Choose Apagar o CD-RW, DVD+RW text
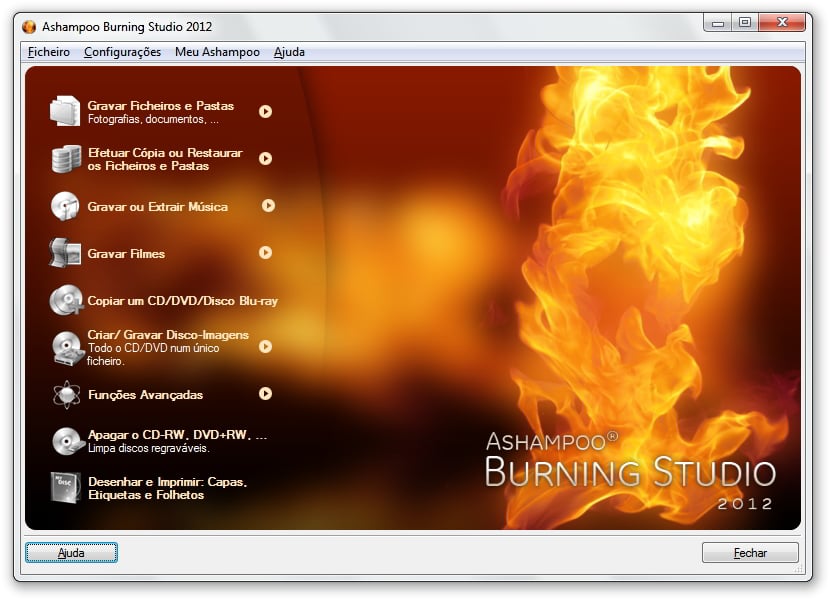This screenshot has width=830, height=601. click(177, 435)
